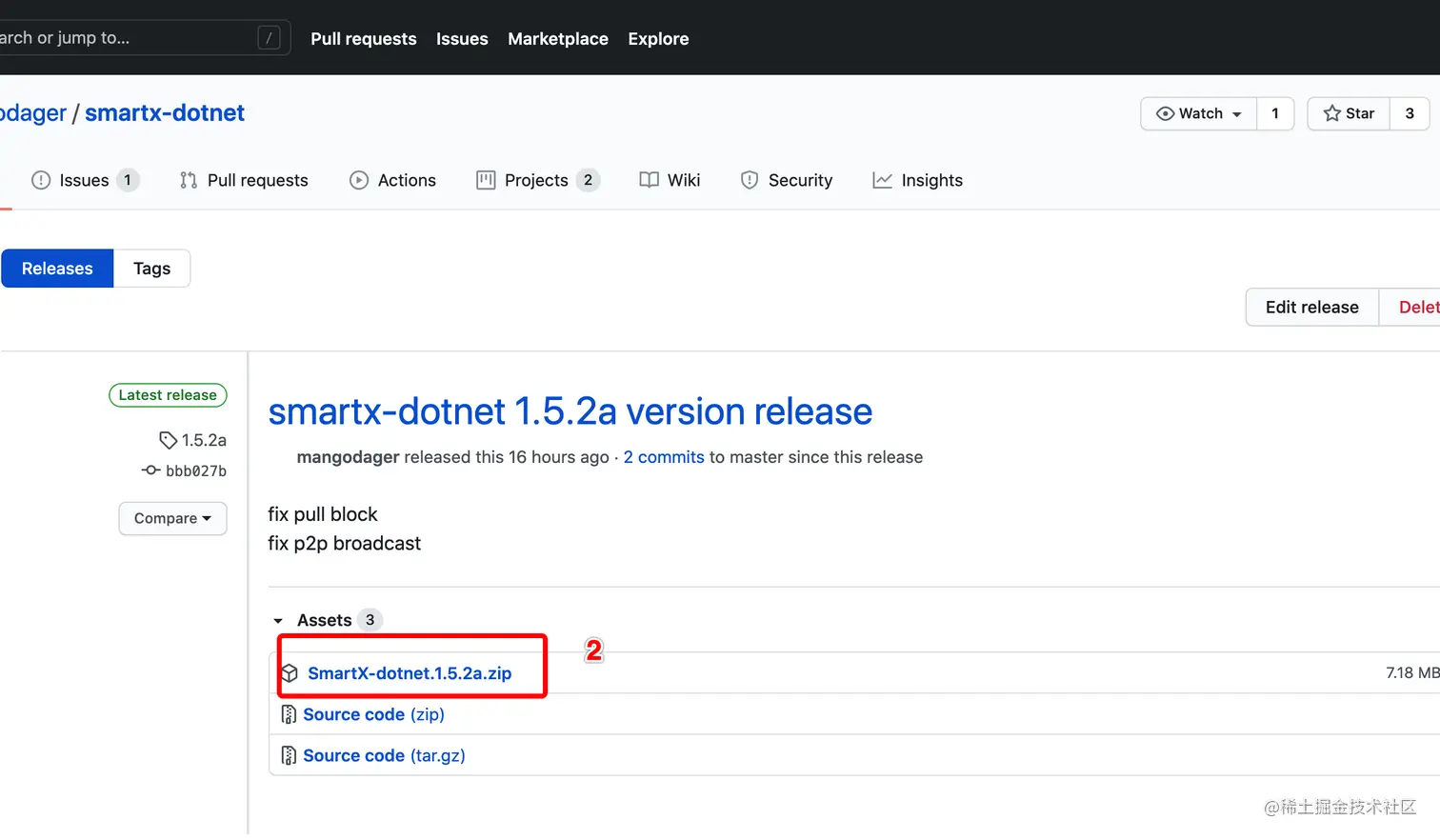Open the Explore page
This screenshot has width=1440, height=840.
(x=658, y=39)
